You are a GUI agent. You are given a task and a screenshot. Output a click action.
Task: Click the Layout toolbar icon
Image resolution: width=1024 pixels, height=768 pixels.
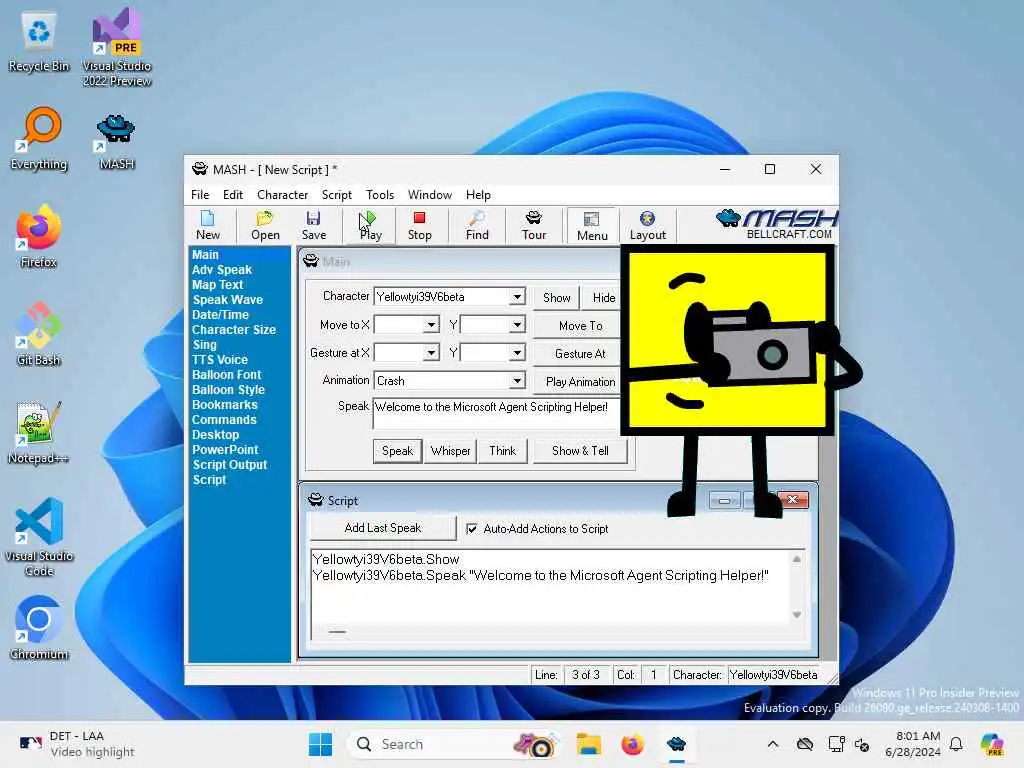(x=647, y=226)
